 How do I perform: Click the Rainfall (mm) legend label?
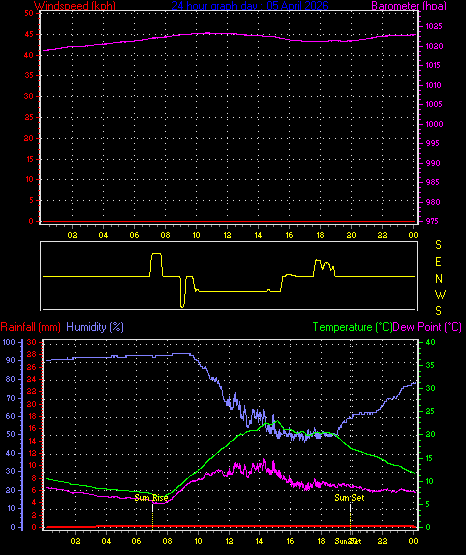(x=30, y=327)
